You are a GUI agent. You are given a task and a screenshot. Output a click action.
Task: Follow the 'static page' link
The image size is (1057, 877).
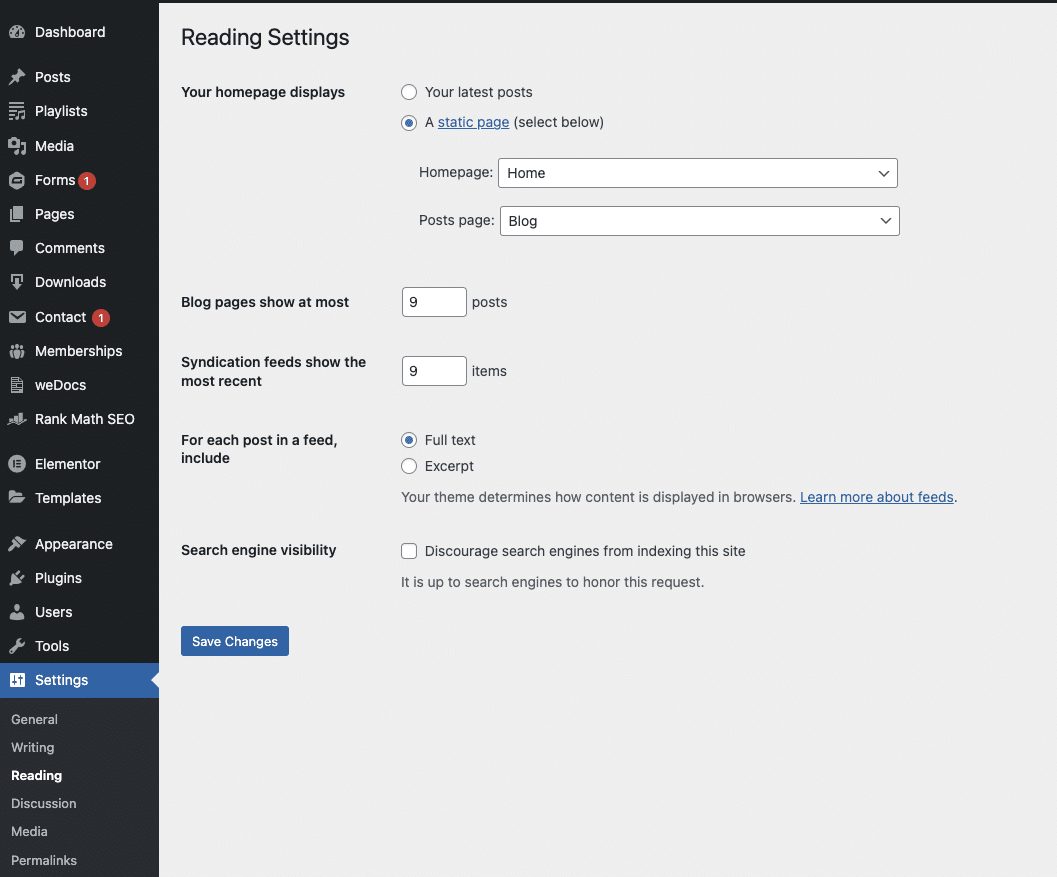(473, 123)
